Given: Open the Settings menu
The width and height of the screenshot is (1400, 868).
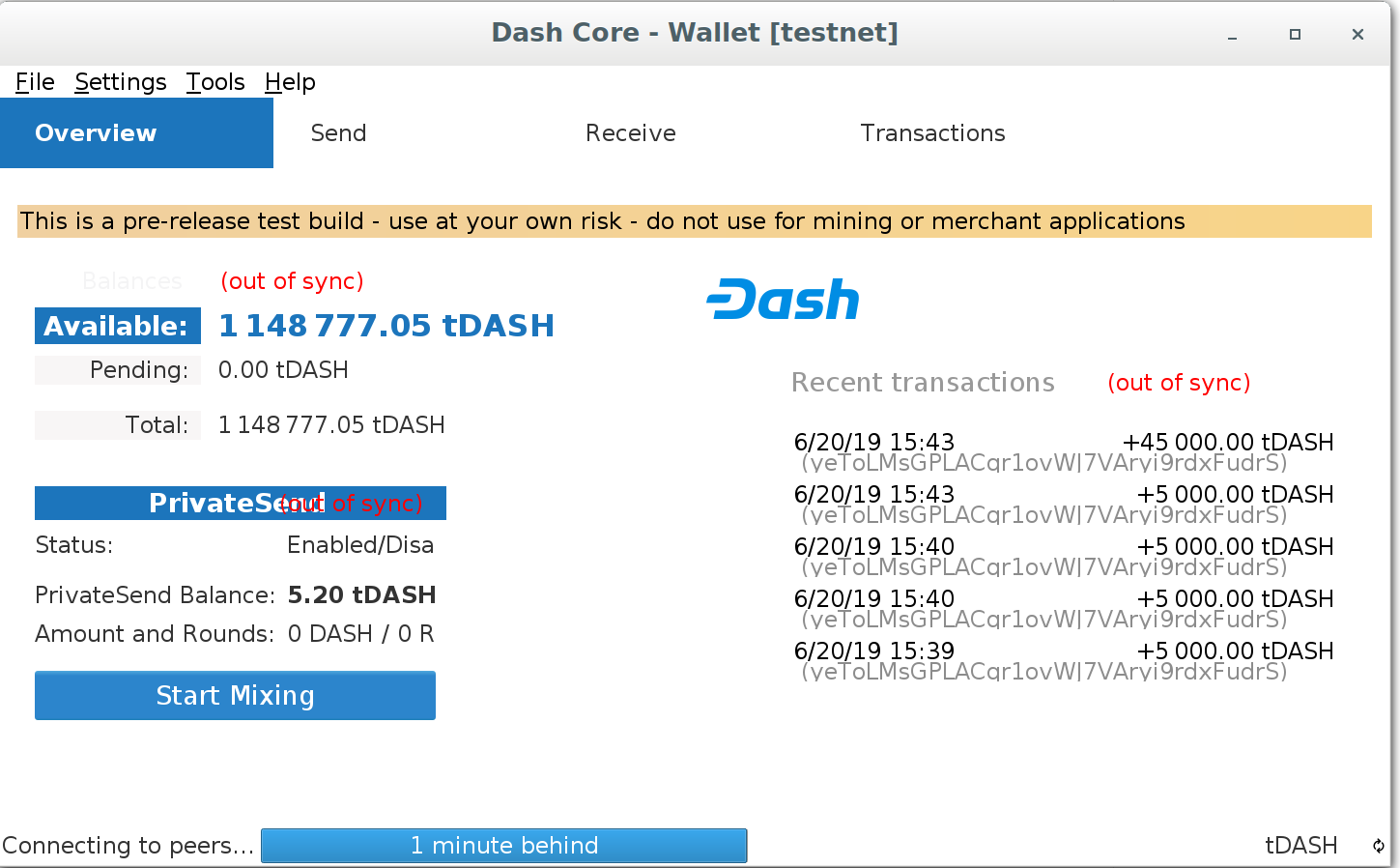Looking at the screenshot, I should [121, 82].
